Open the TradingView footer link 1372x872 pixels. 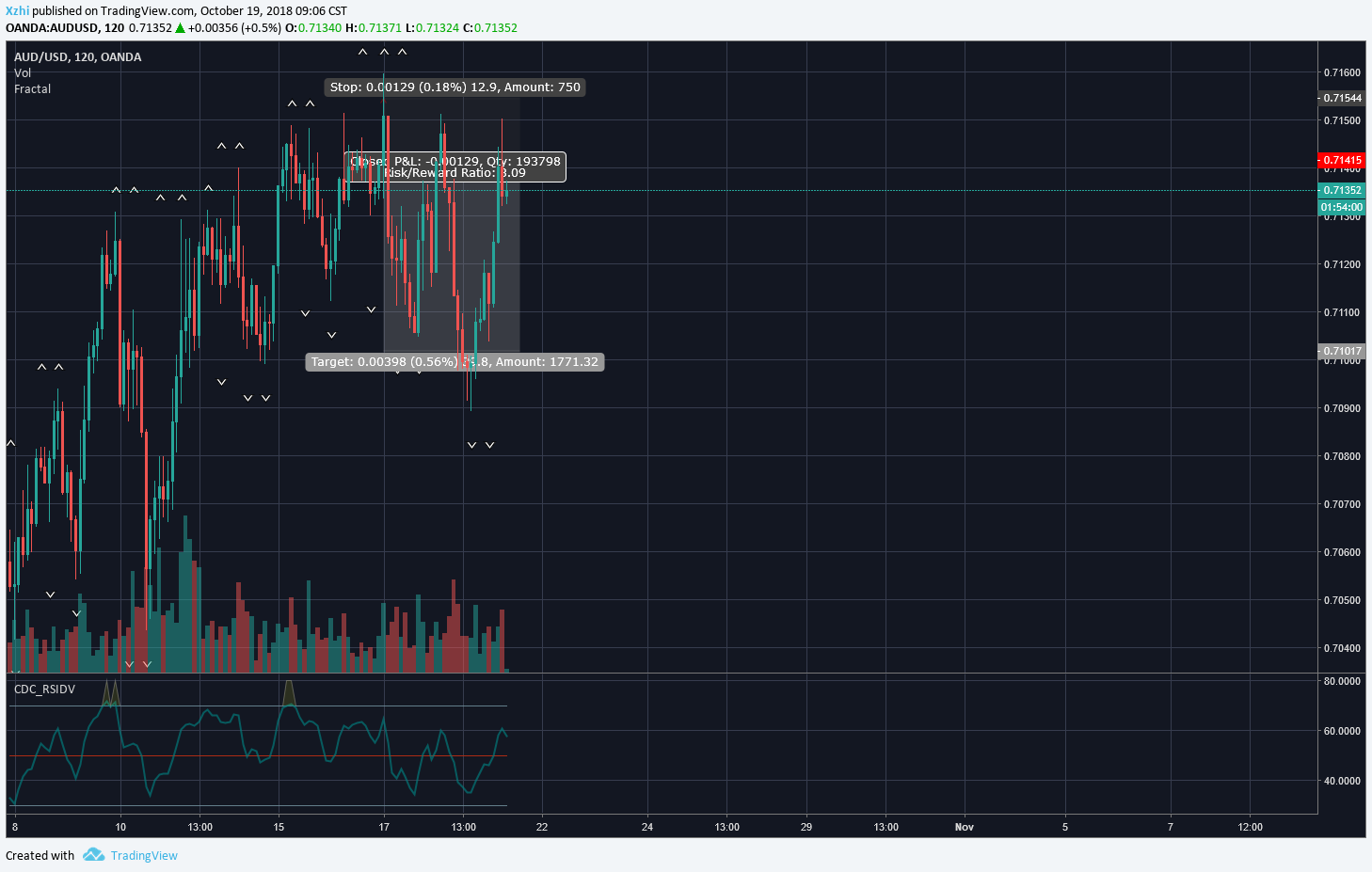pos(144,855)
